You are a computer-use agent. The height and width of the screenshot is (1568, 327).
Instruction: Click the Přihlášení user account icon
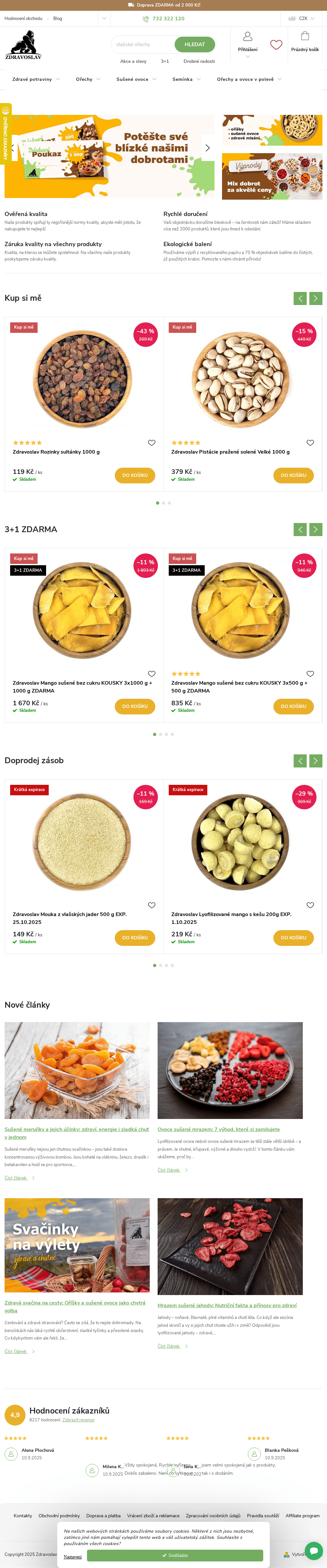[248, 37]
